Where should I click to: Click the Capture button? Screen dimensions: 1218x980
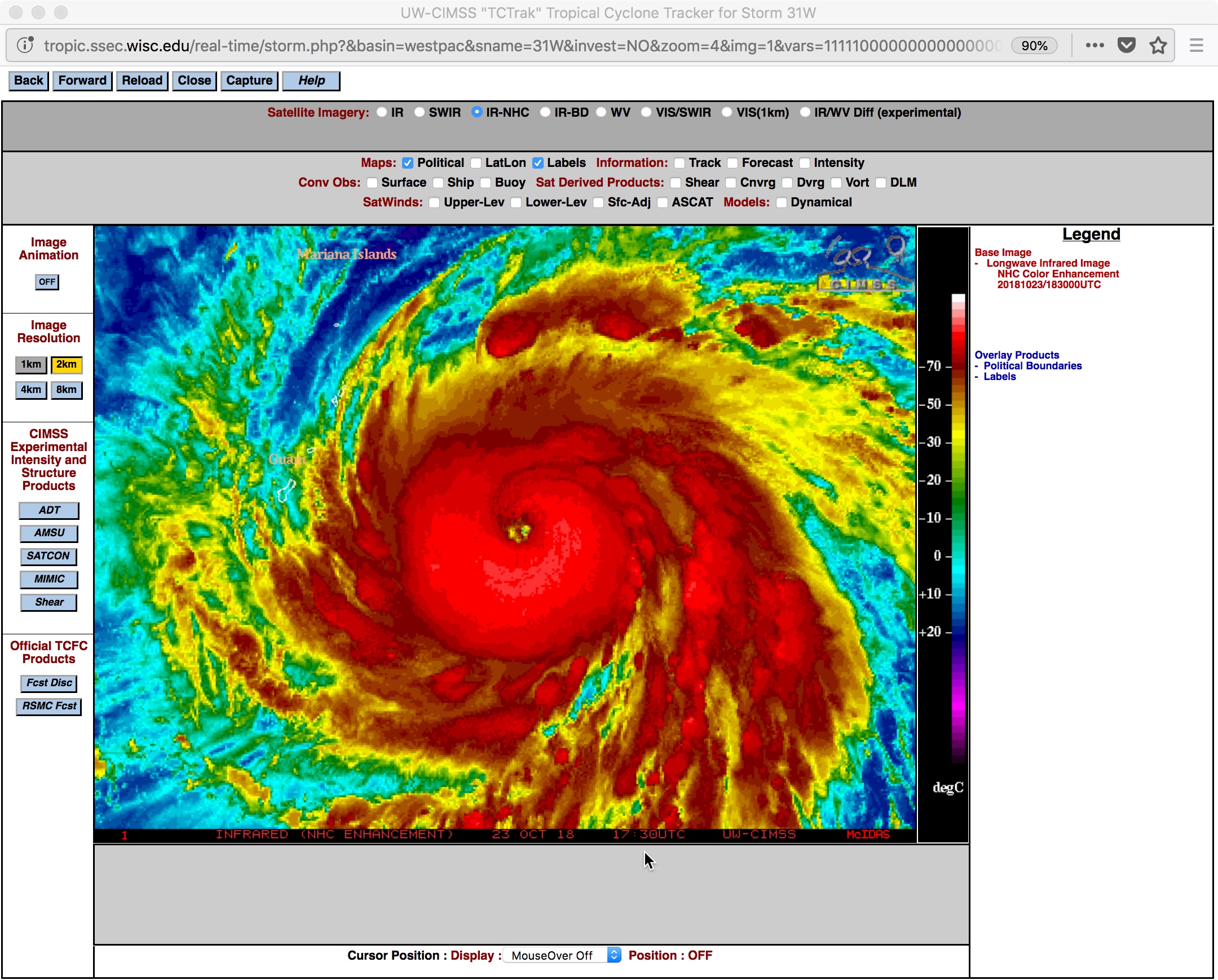249,81
